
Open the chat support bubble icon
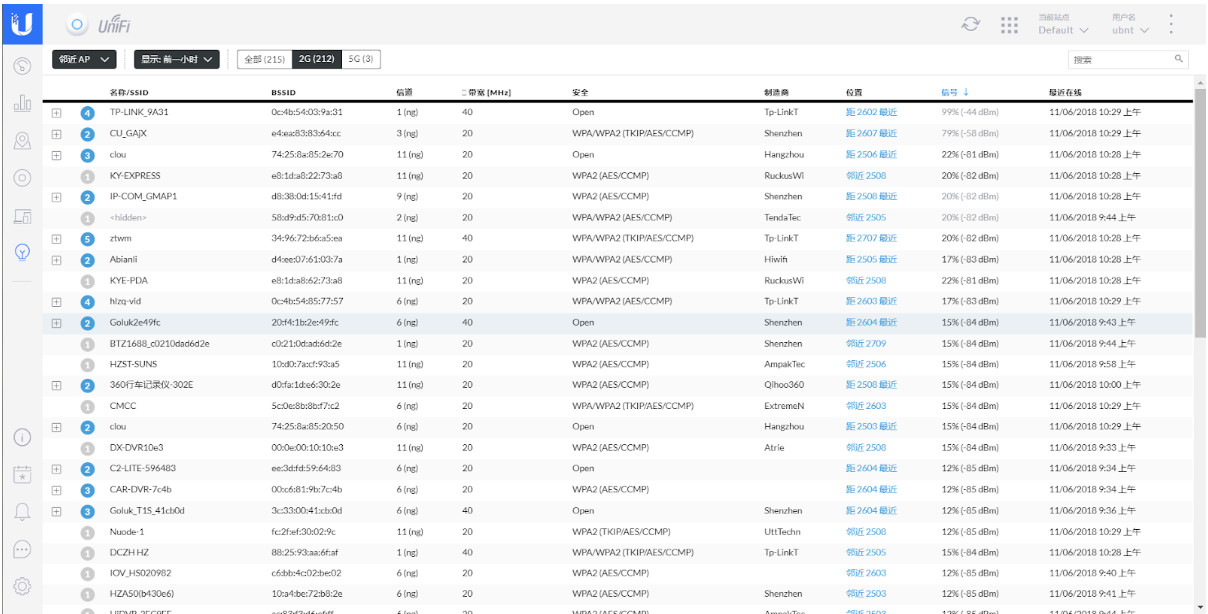22,549
